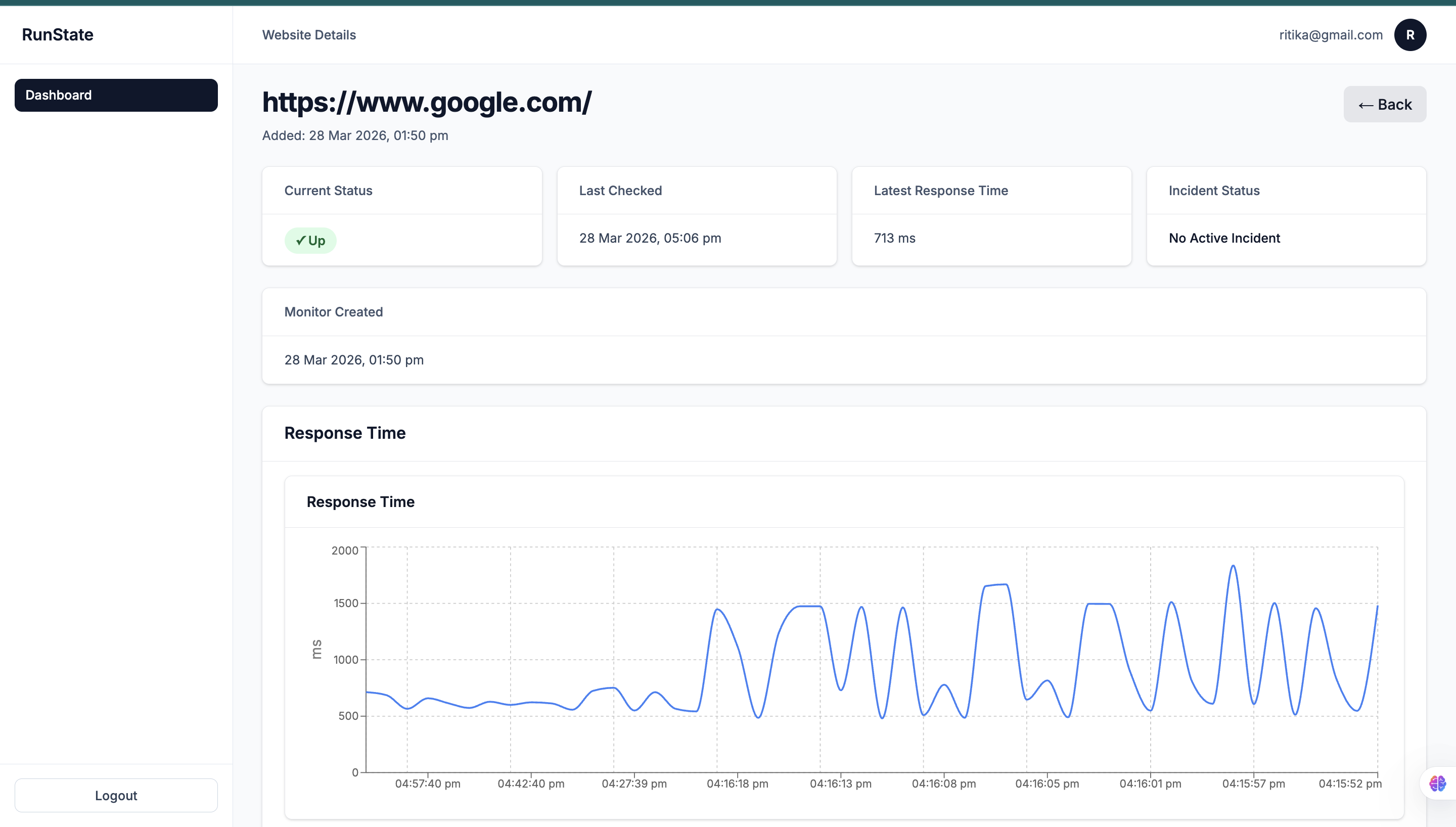Click the 04:16:18 pm chart axis label
Viewport: 1456px width, 827px height.
737,783
